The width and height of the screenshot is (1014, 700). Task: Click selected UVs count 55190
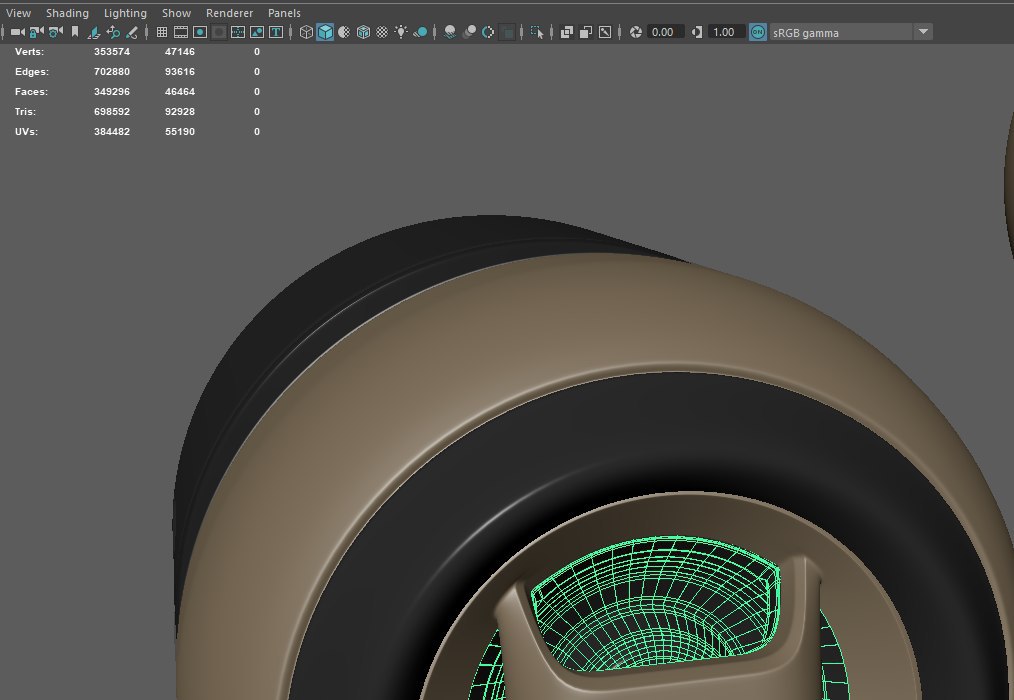(x=180, y=132)
